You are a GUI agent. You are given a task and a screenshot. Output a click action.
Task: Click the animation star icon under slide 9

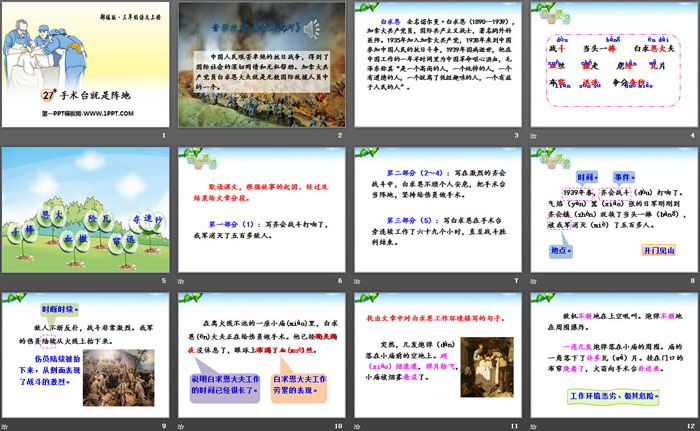click(4, 427)
